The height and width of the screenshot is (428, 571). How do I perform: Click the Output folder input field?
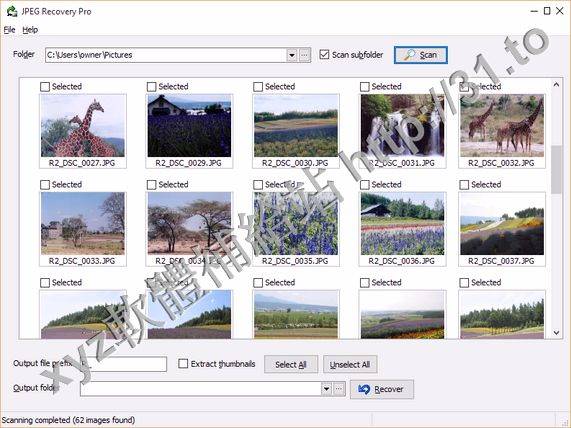pos(201,389)
